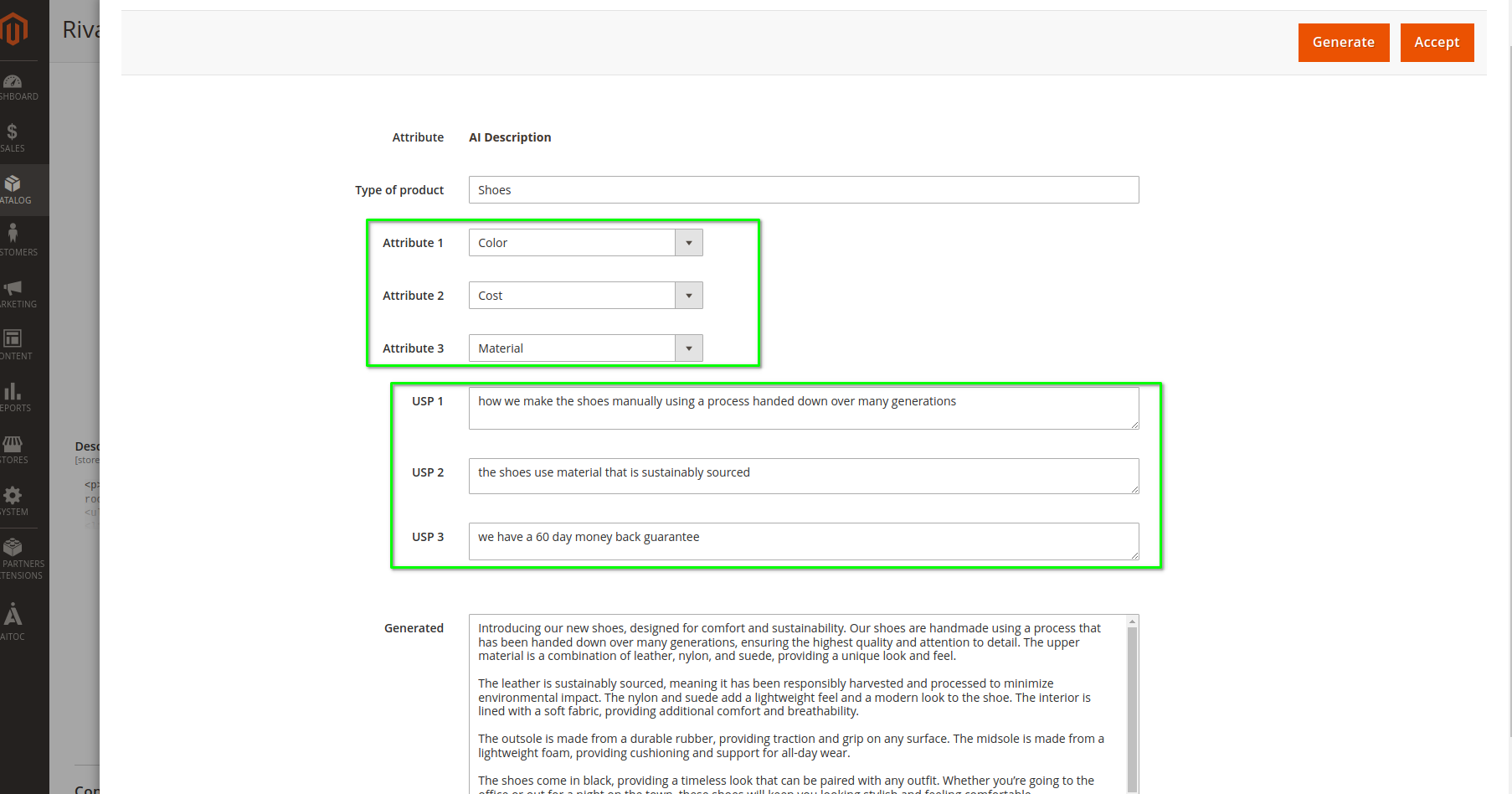Viewport: 1512px width, 794px height.
Task: Open the Dashboard sidebar icon
Action: pyautogui.click(x=13, y=81)
